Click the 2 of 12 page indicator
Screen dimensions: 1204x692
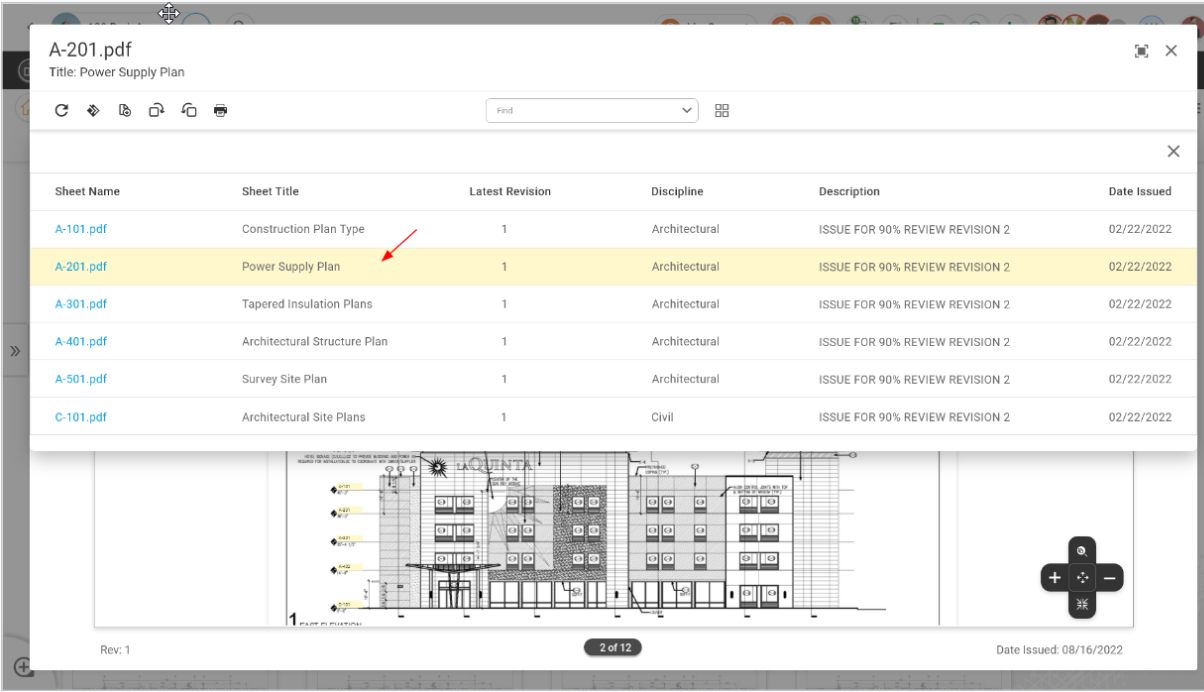pos(613,648)
